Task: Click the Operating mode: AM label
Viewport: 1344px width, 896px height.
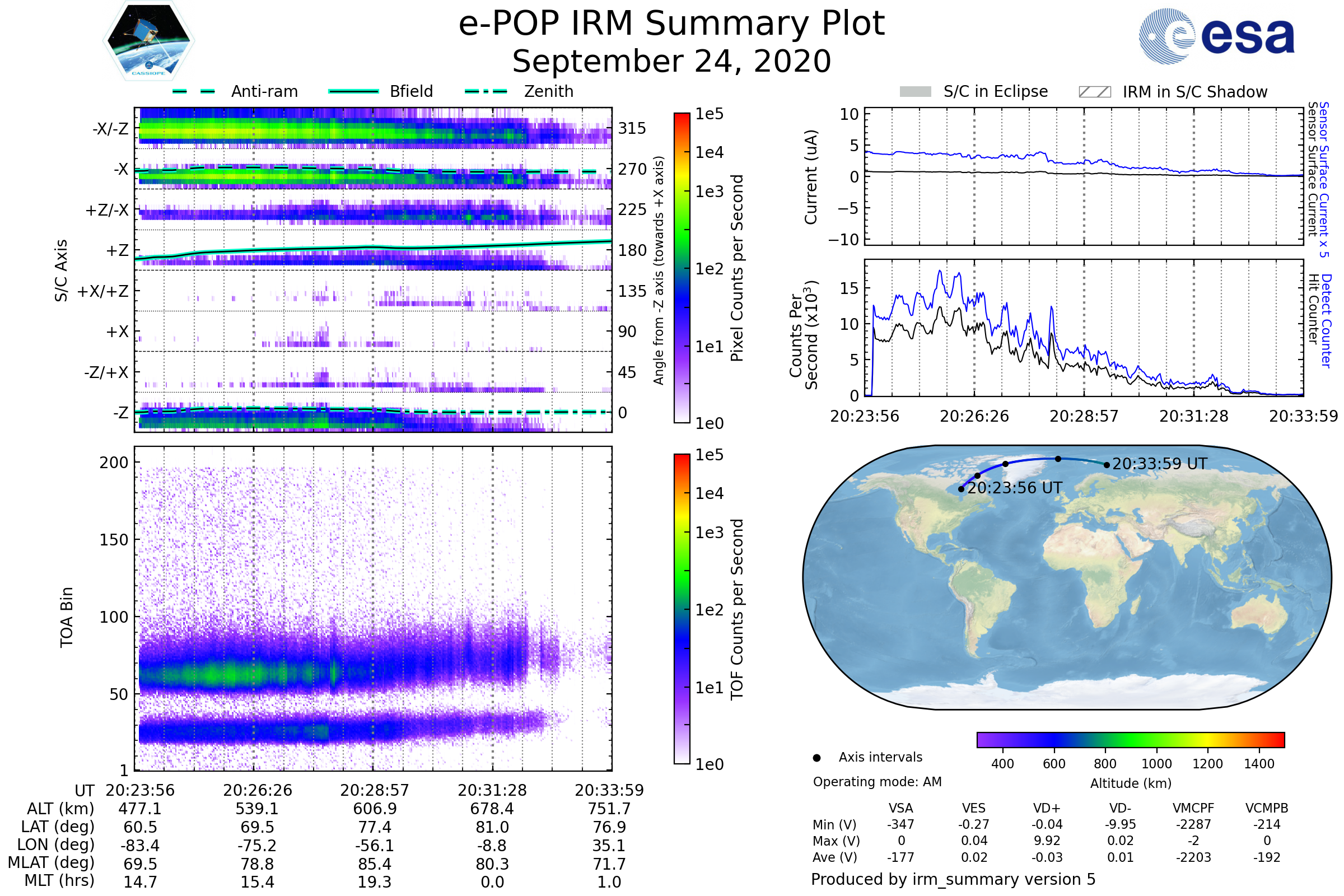Action: [x=877, y=782]
